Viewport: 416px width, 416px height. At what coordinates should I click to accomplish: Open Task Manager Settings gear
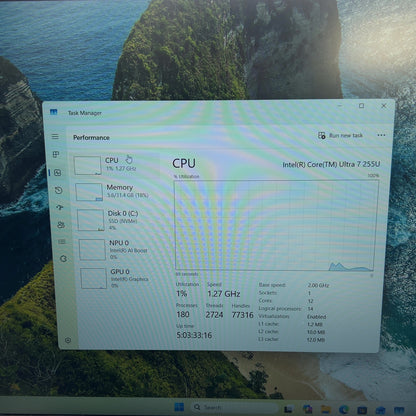[68, 340]
